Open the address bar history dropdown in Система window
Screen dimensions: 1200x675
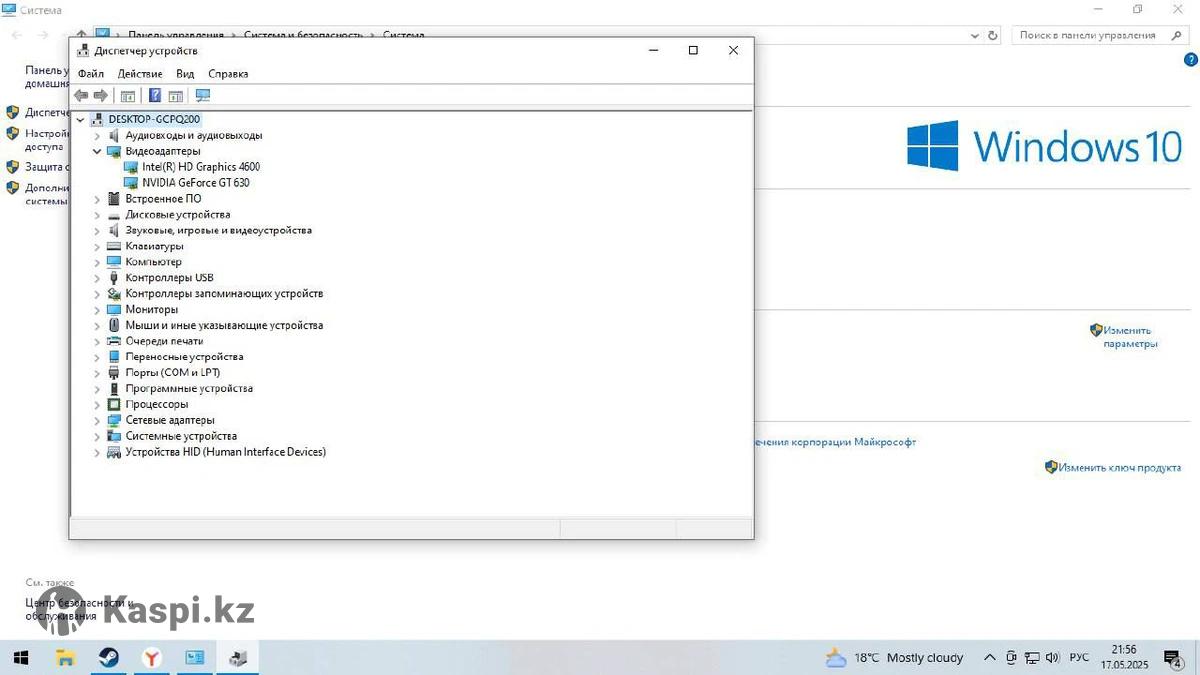tap(976, 35)
